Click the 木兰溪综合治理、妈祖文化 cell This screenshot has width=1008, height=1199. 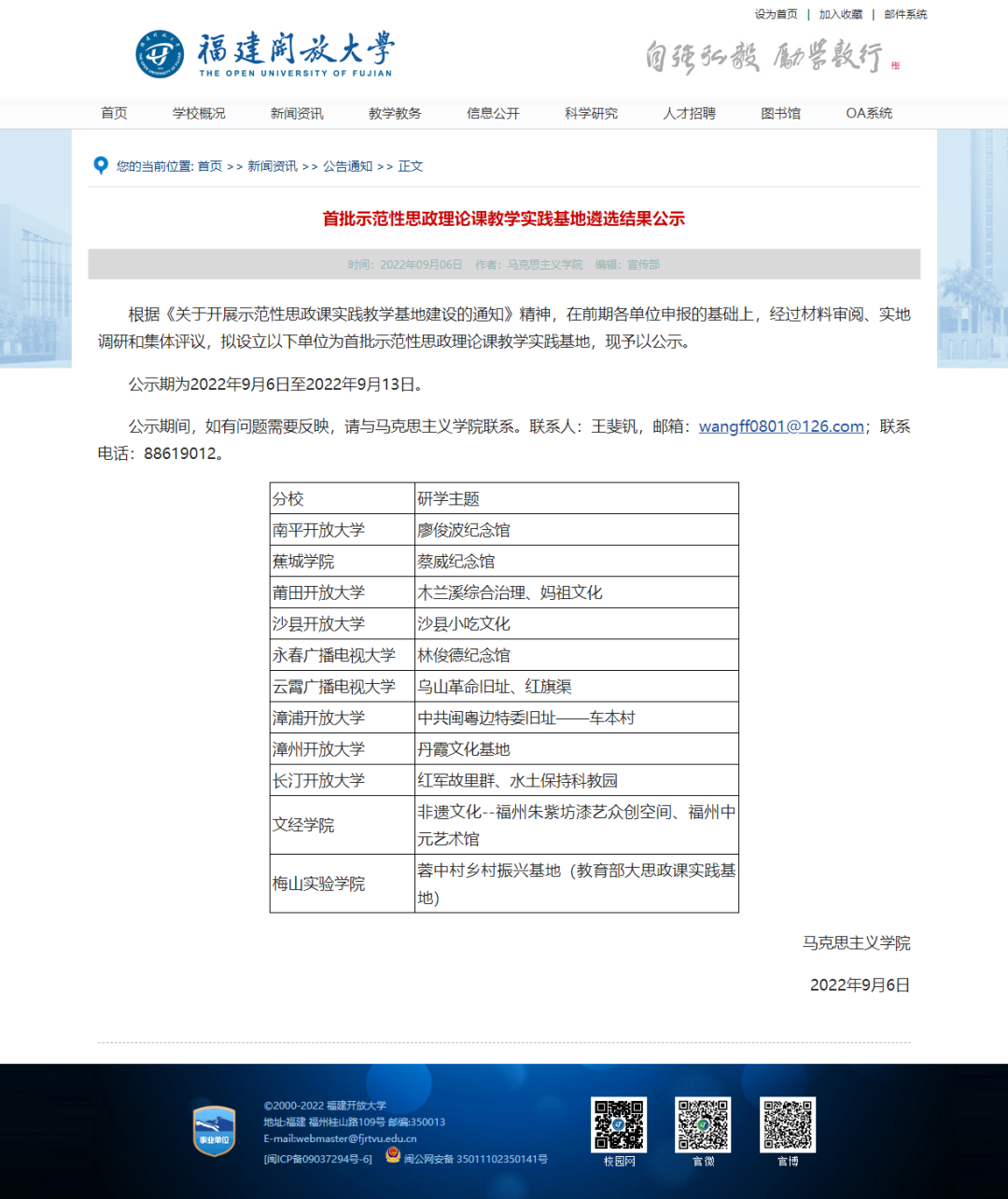click(577, 593)
